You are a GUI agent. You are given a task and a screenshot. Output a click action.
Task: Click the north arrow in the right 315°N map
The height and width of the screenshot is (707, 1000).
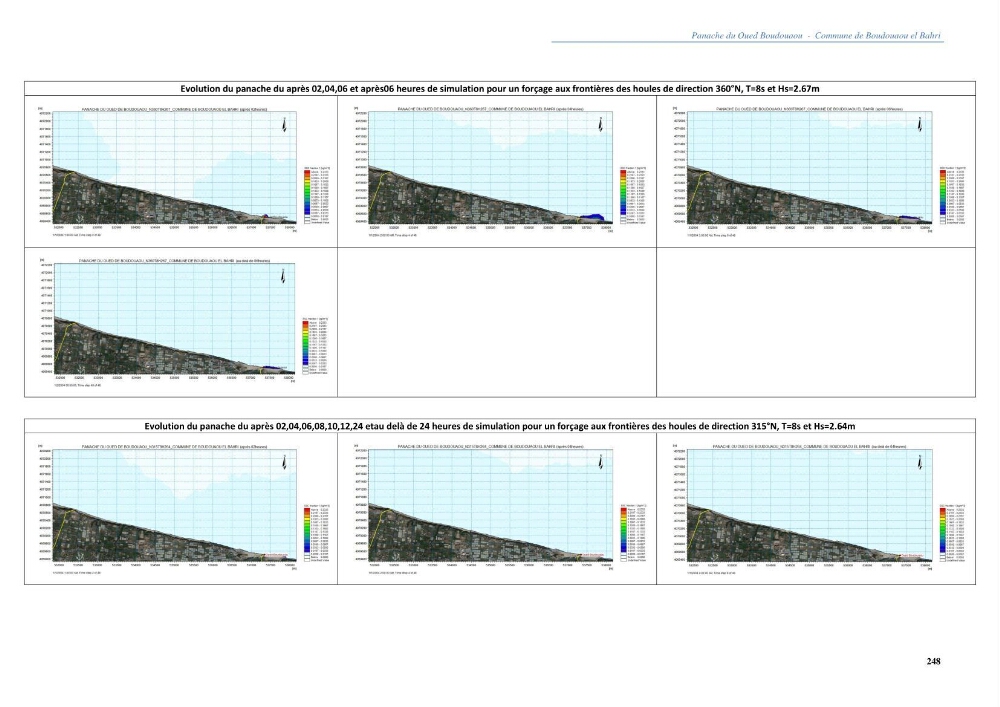920,463
